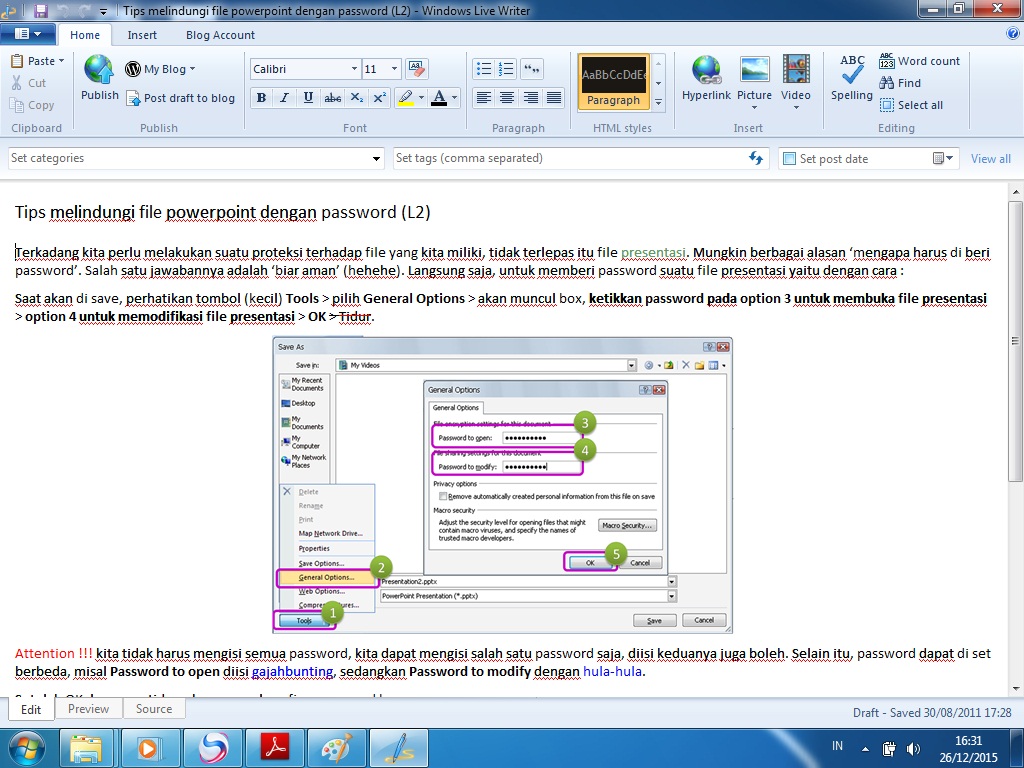Open the Windows Start button
The width and height of the screenshot is (1024, 768).
[x=26, y=748]
